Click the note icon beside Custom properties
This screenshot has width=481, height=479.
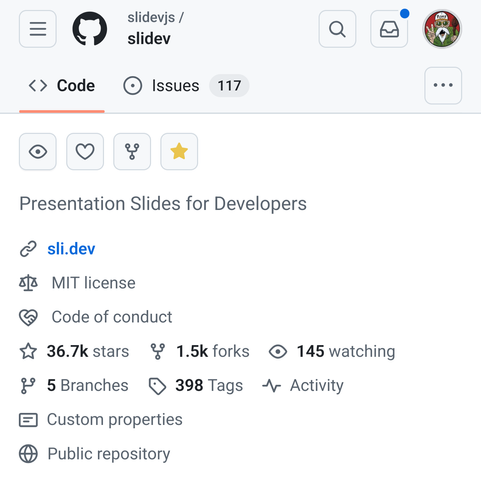click(x=28, y=420)
